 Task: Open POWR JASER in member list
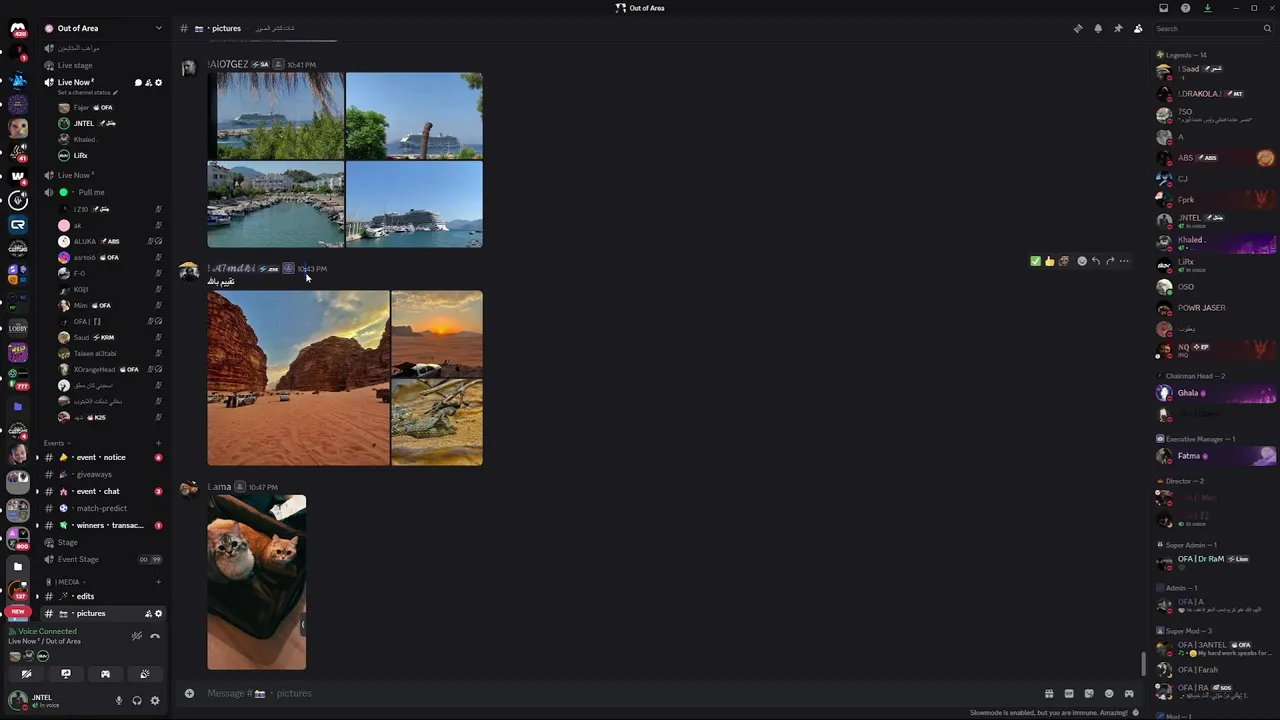(1216, 308)
